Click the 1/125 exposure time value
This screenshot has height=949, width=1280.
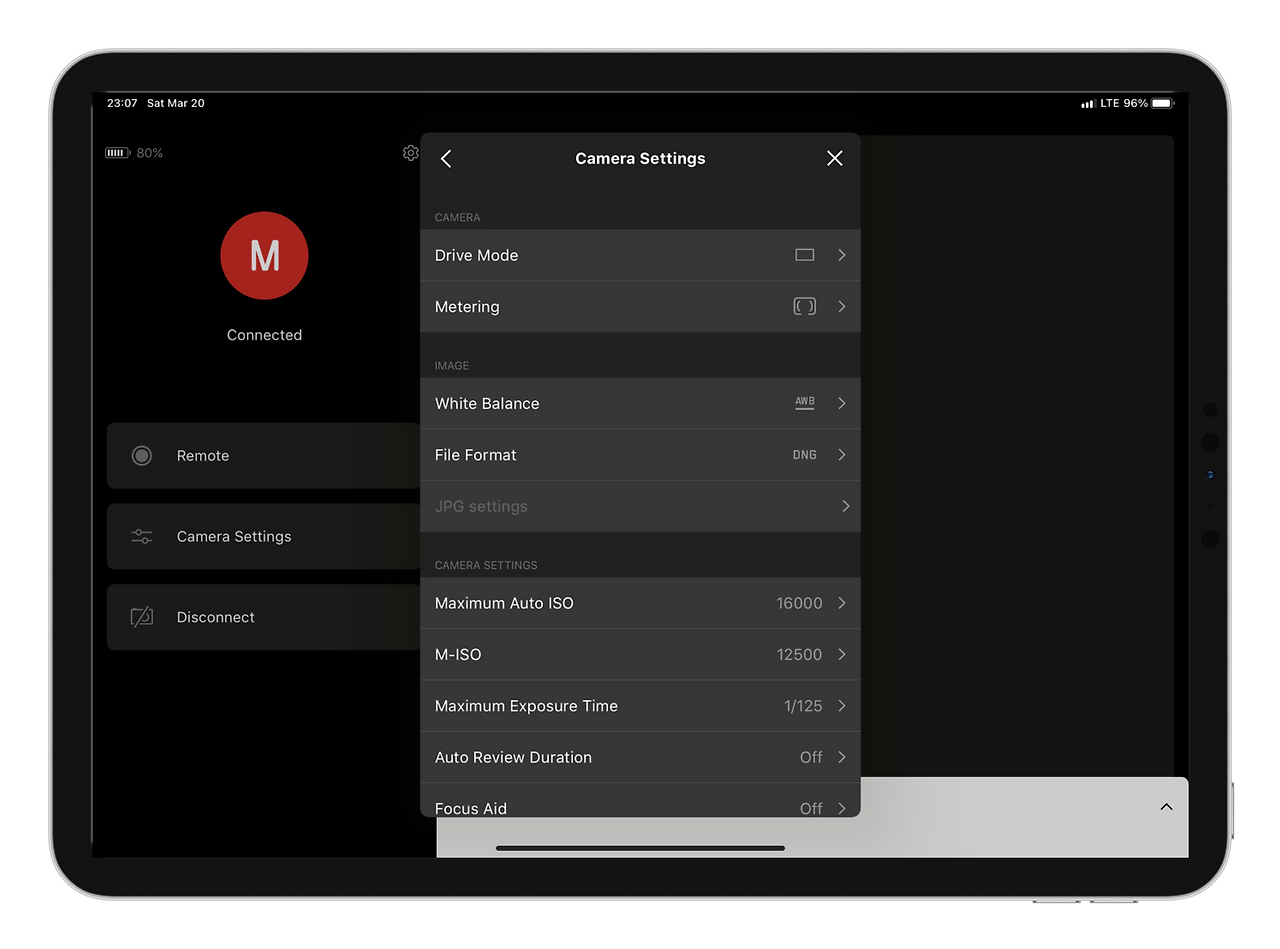tap(804, 706)
